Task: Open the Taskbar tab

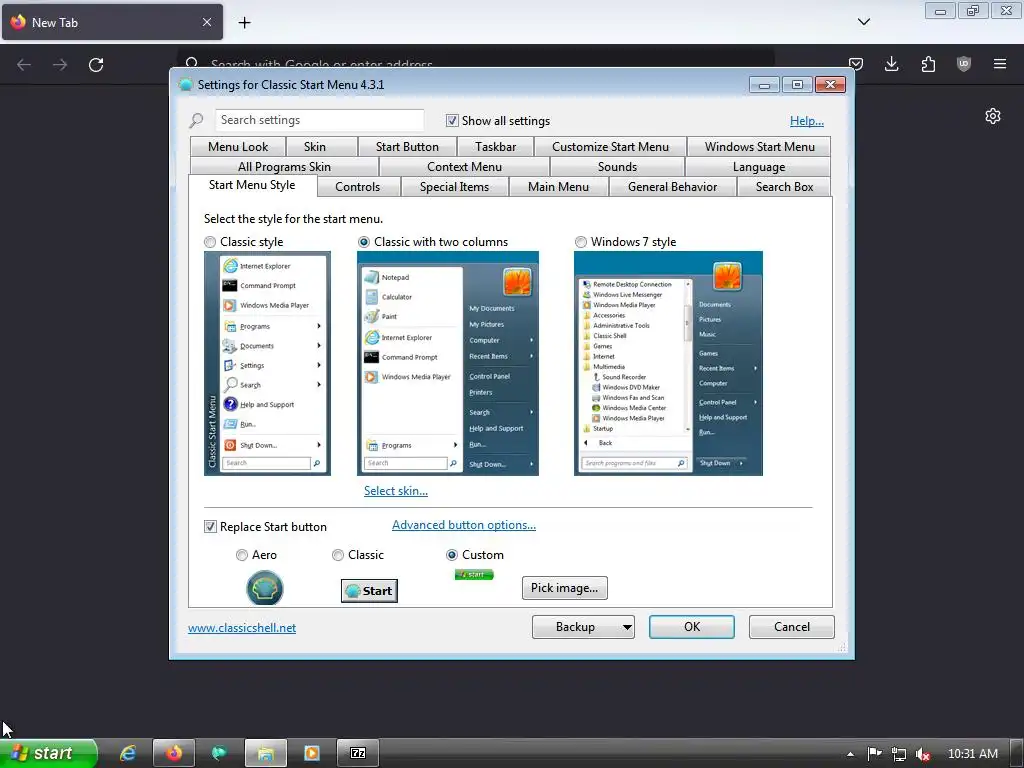Action: pos(496,147)
